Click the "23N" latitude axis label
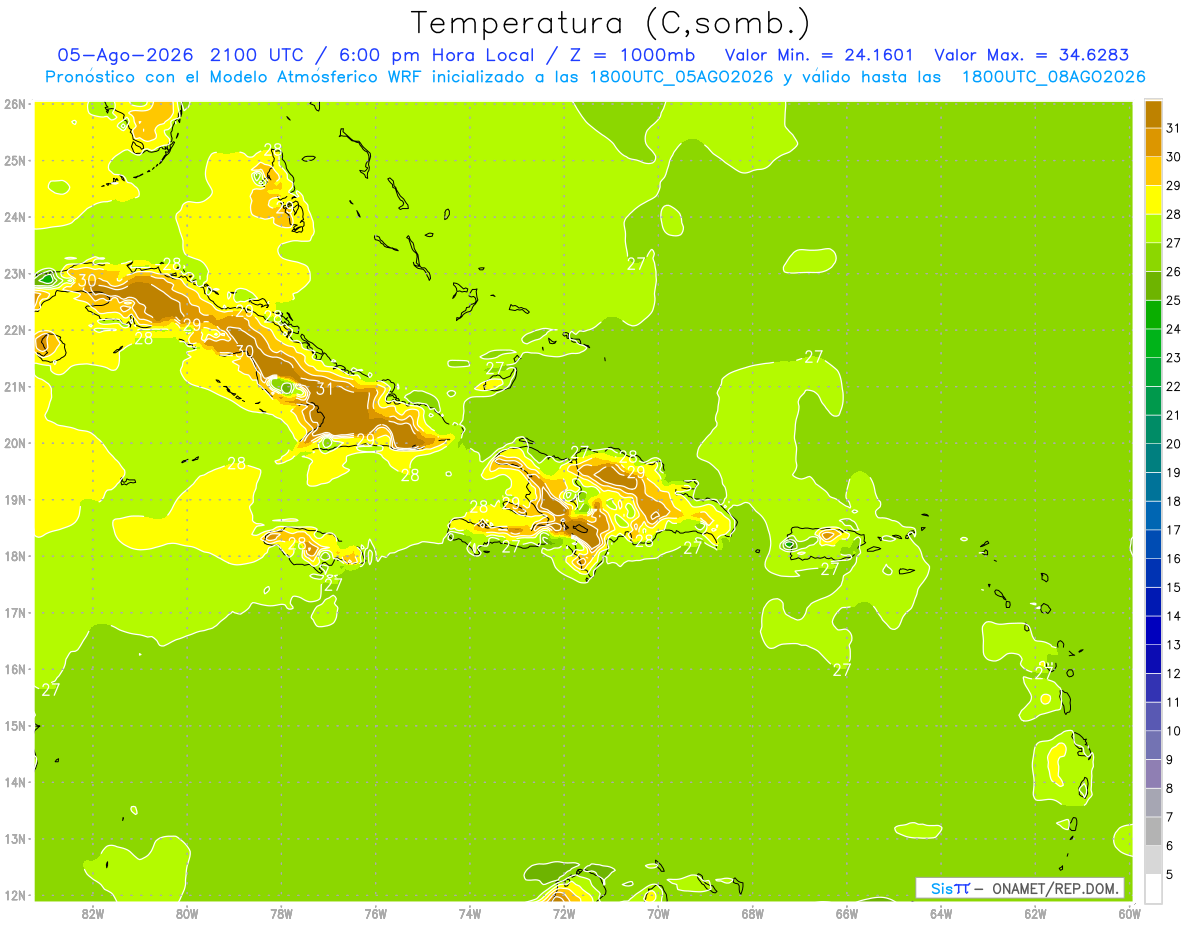The image size is (1200, 927). pos(15,274)
